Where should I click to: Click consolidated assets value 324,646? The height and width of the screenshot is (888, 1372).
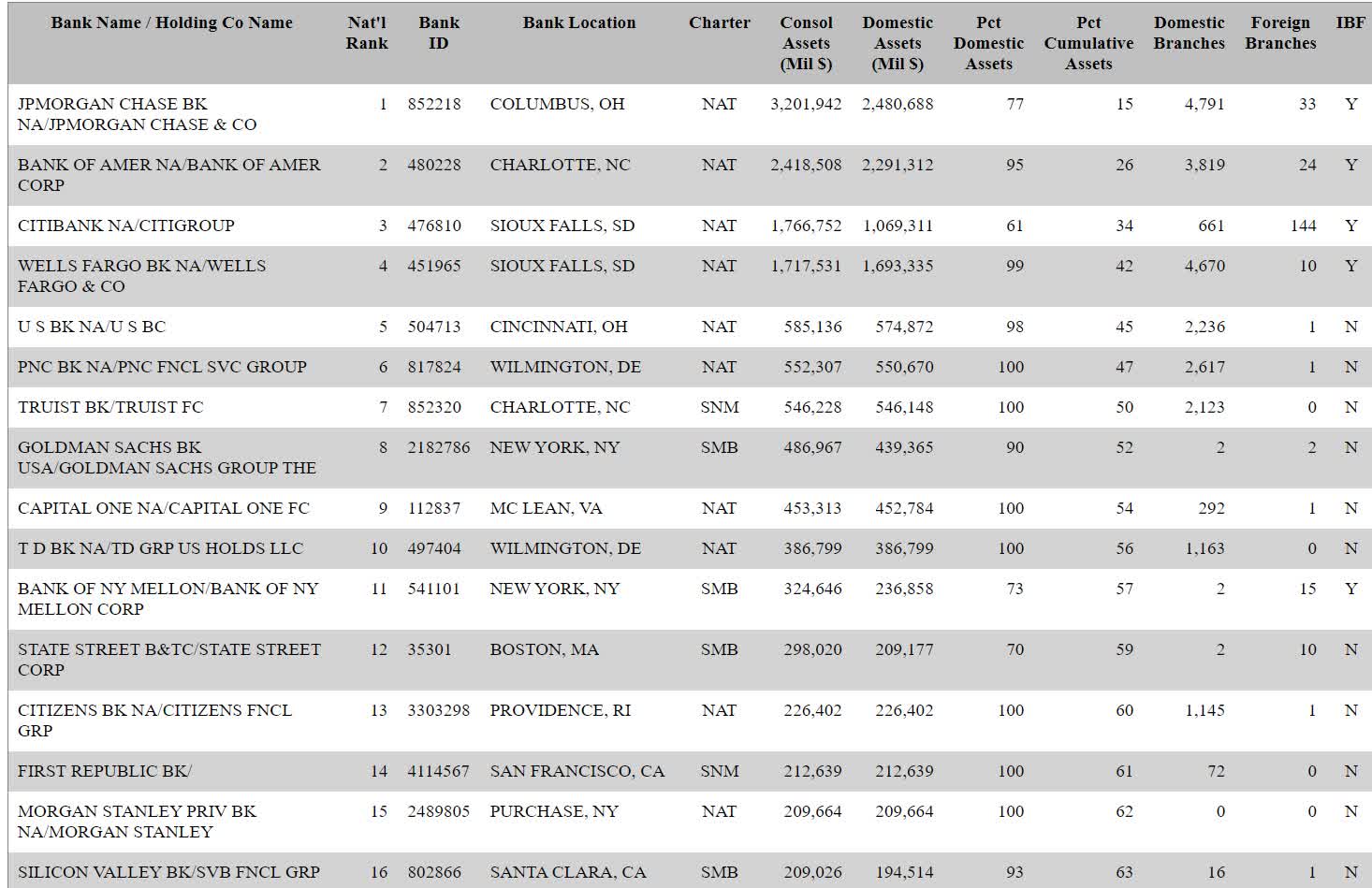(x=812, y=589)
